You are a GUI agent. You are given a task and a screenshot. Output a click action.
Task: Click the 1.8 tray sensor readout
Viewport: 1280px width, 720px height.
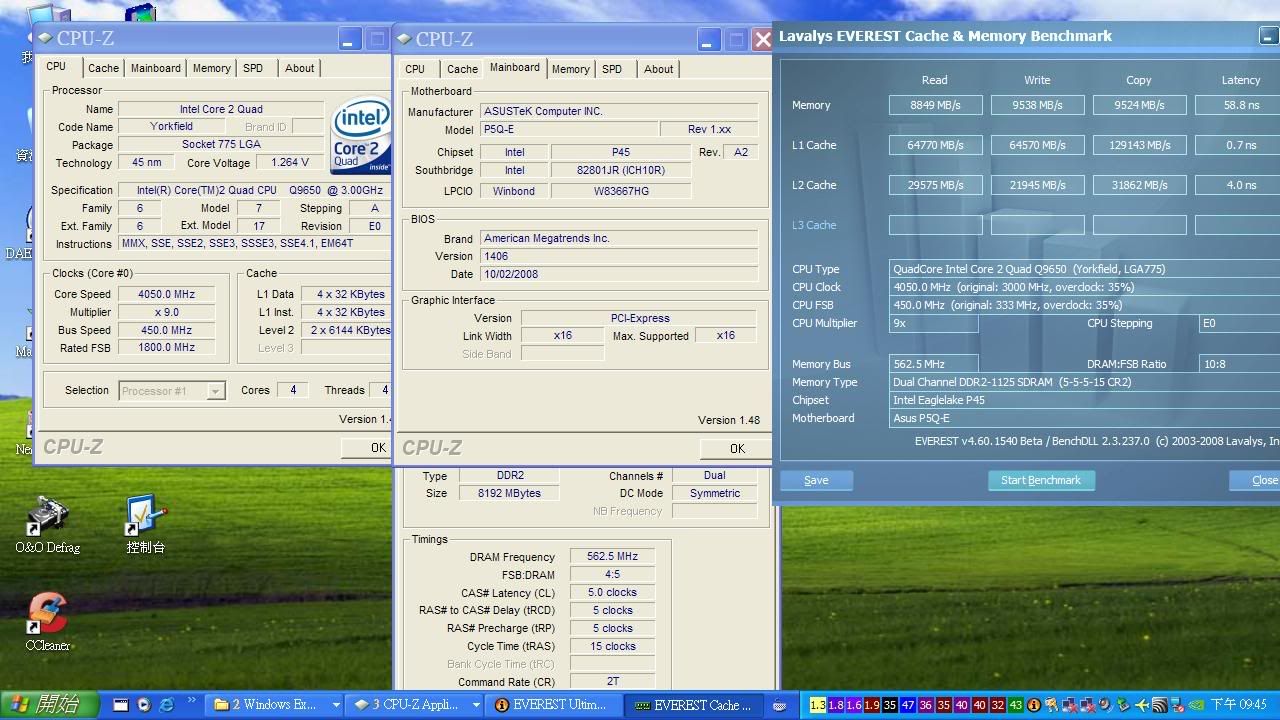point(836,705)
